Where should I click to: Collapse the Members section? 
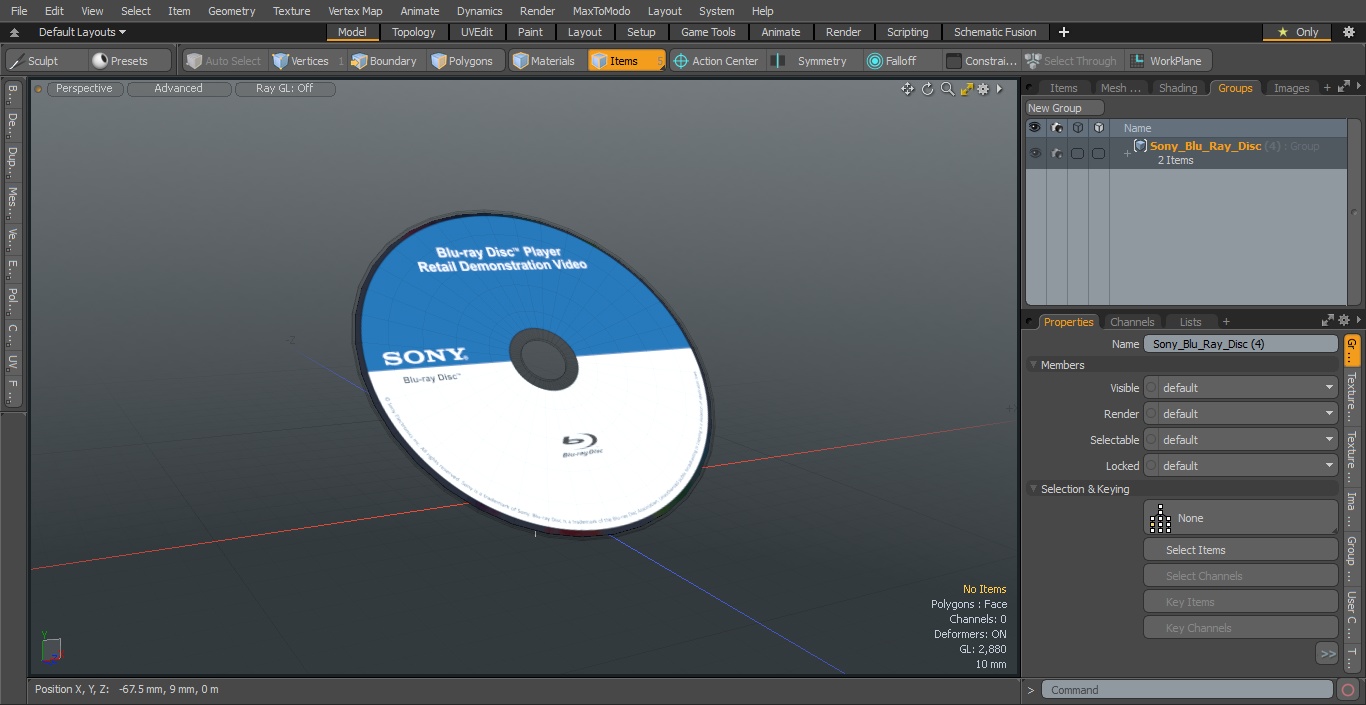[1033, 365]
